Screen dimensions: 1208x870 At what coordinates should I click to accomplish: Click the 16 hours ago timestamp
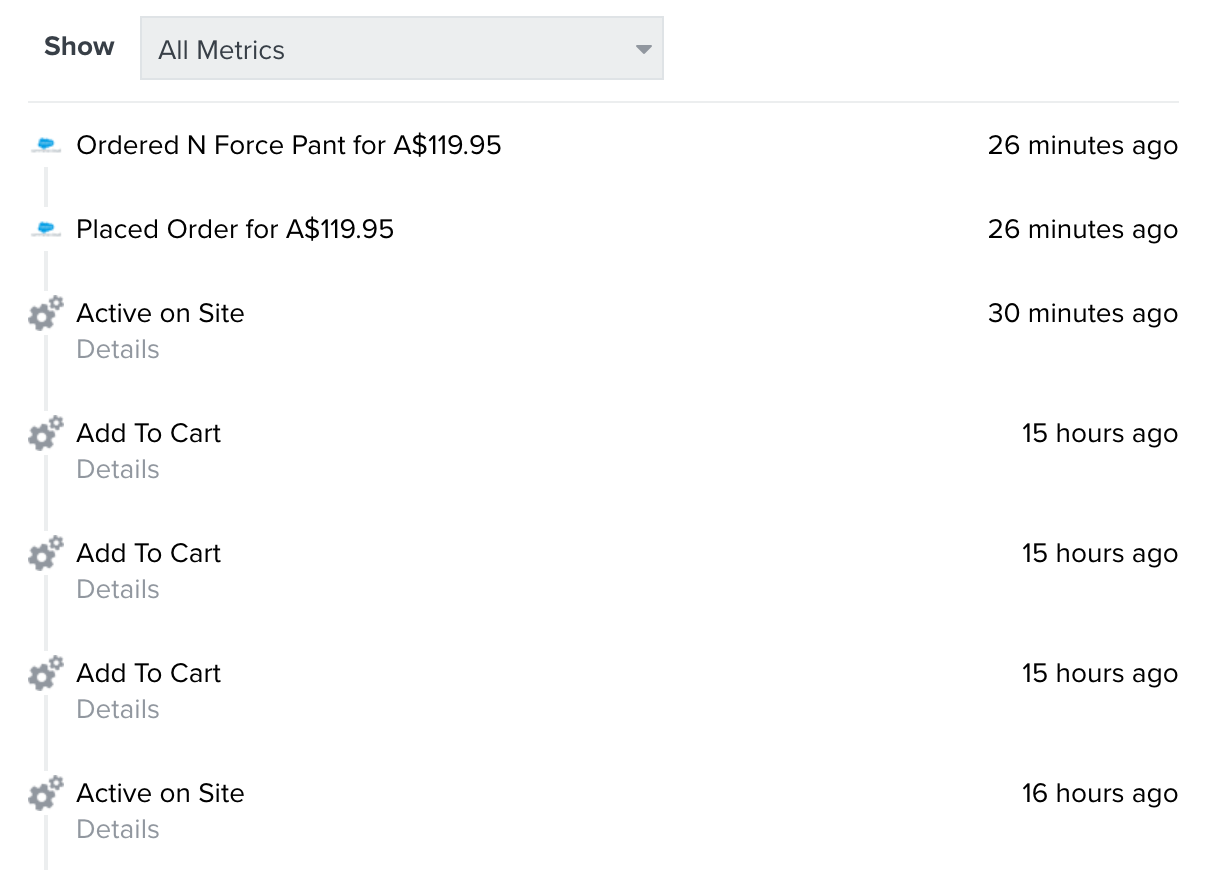[1100, 793]
